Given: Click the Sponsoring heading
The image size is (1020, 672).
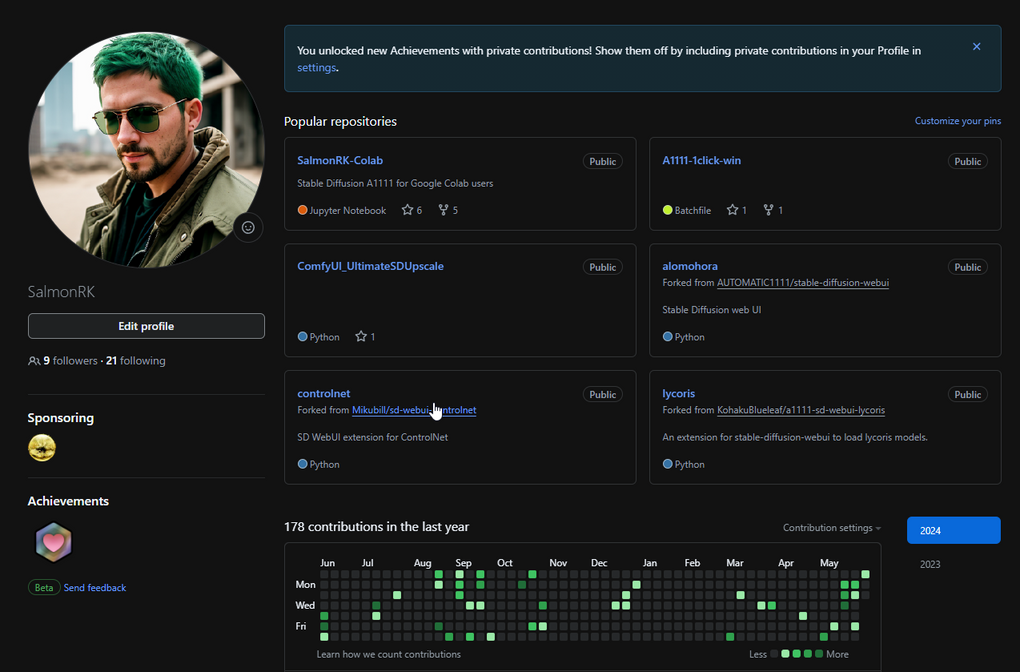Looking at the screenshot, I should click(x=60, y=418).
